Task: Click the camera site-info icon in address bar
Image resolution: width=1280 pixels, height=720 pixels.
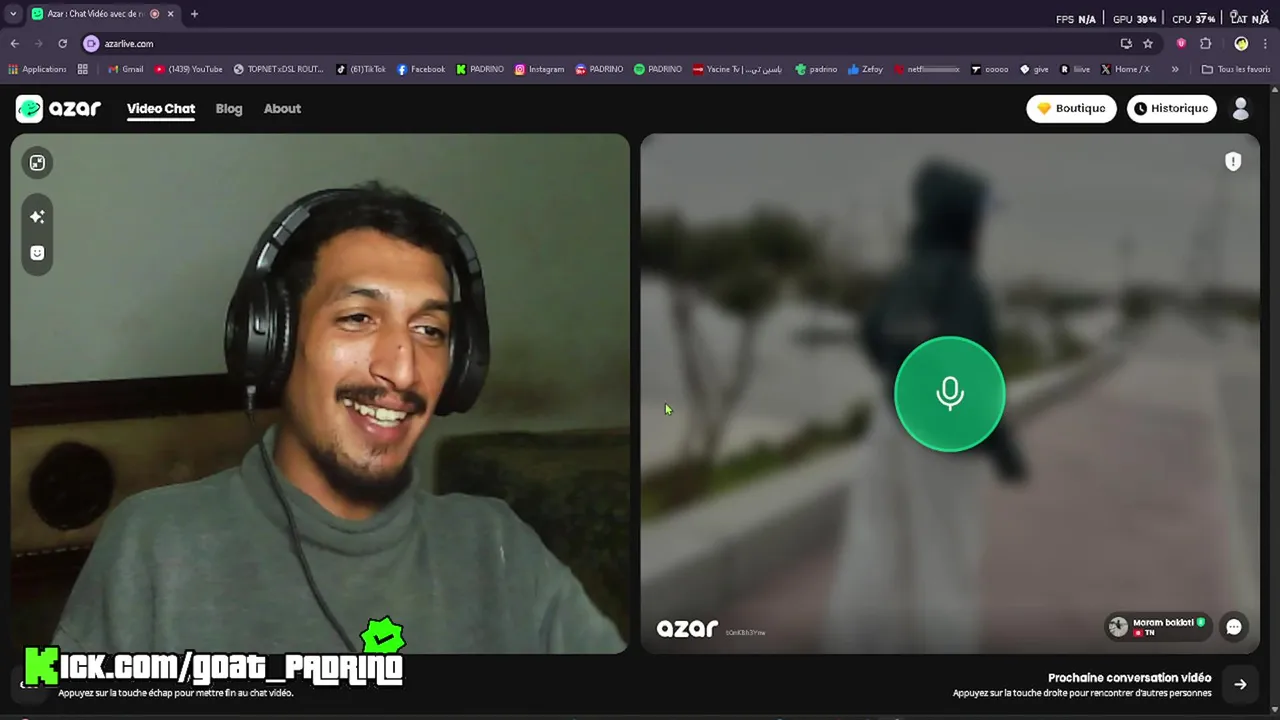Action: tap(91, 44)
